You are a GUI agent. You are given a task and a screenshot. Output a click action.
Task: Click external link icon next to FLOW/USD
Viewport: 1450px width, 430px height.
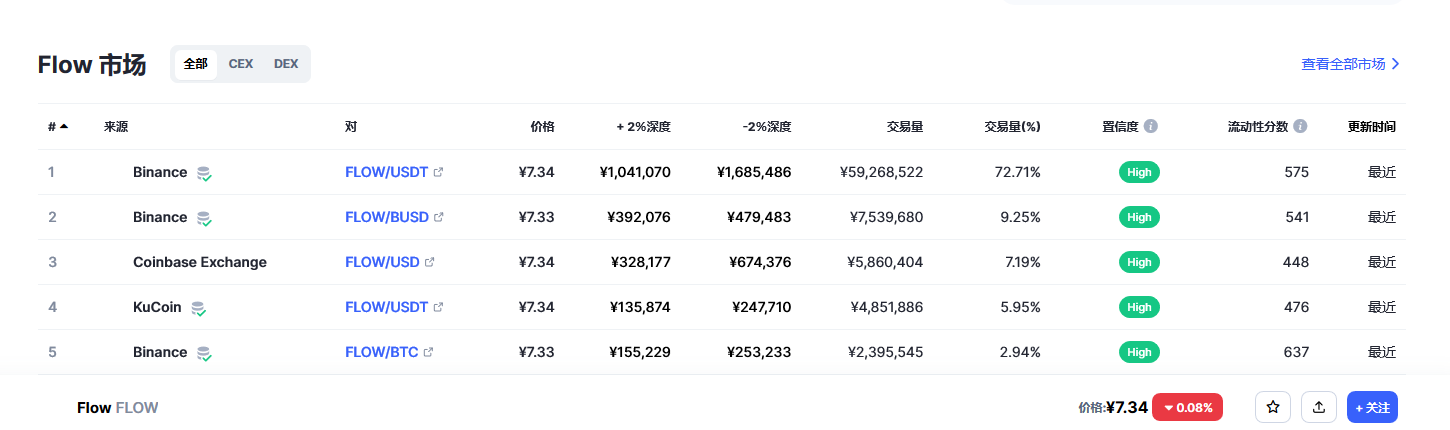click(x=430, y=262)
